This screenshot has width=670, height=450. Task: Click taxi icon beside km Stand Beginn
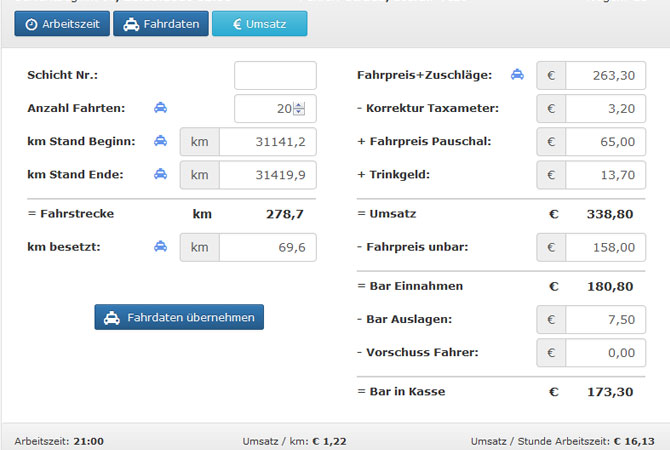[161, 142]
